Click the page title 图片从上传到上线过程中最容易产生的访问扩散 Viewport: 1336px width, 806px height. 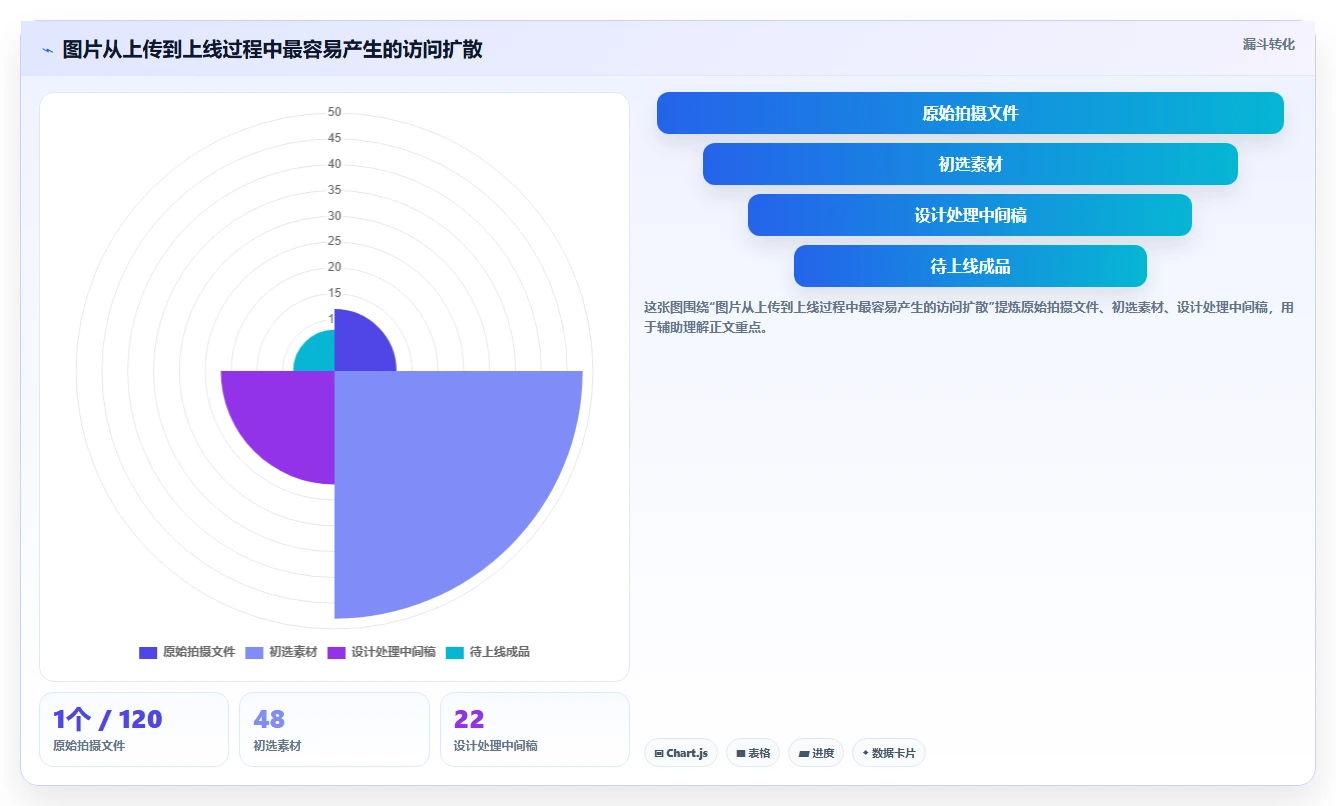click(x=272, y=50)
